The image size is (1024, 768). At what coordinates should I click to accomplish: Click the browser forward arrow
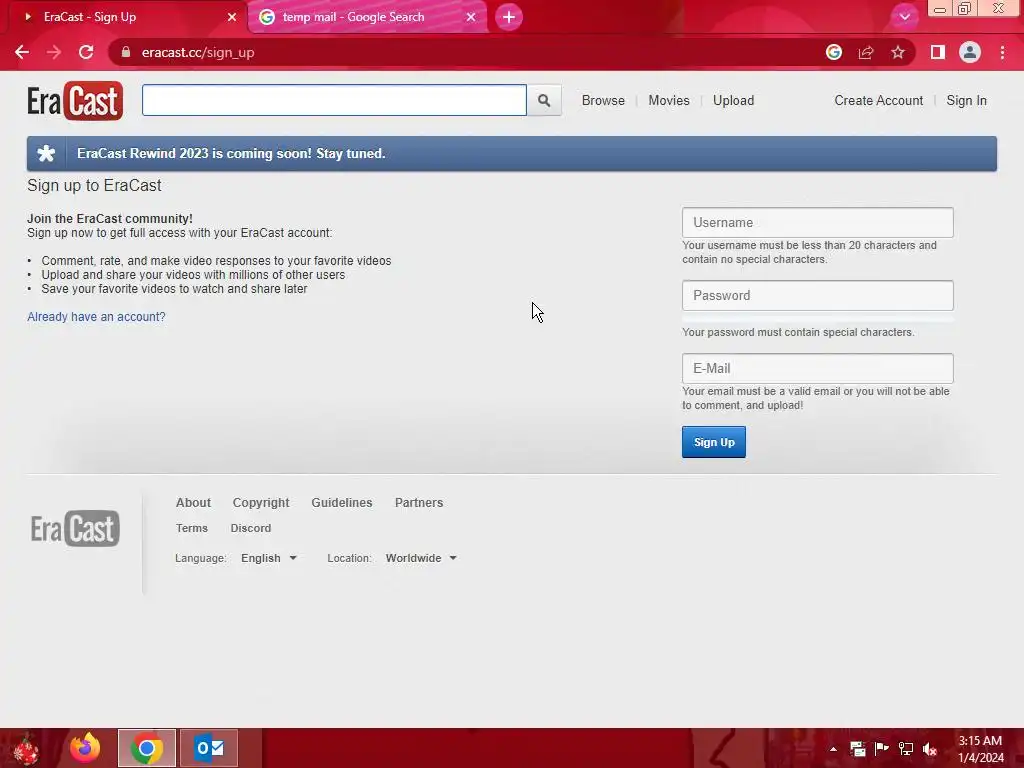click(x=54, y=52)
